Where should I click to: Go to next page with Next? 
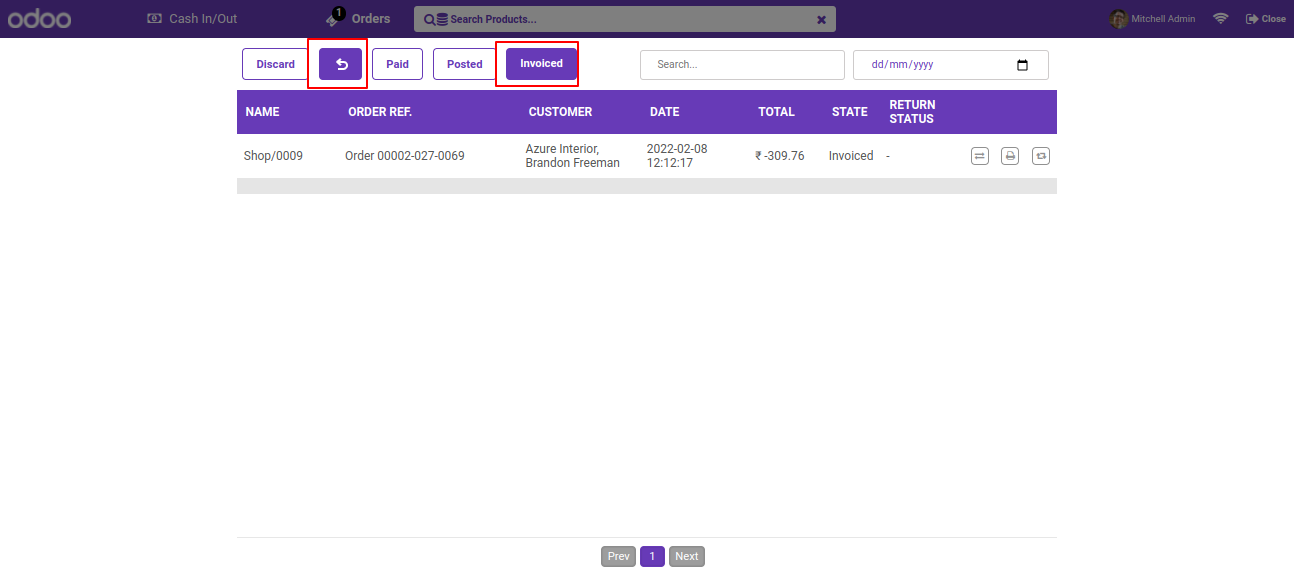tap(687, 556)
